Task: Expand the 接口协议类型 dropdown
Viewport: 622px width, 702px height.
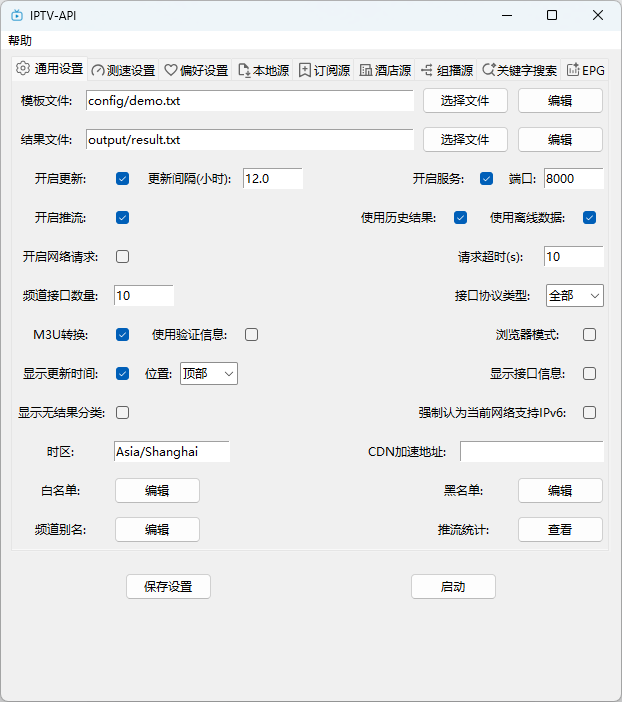Action: [x=575, y=295]
